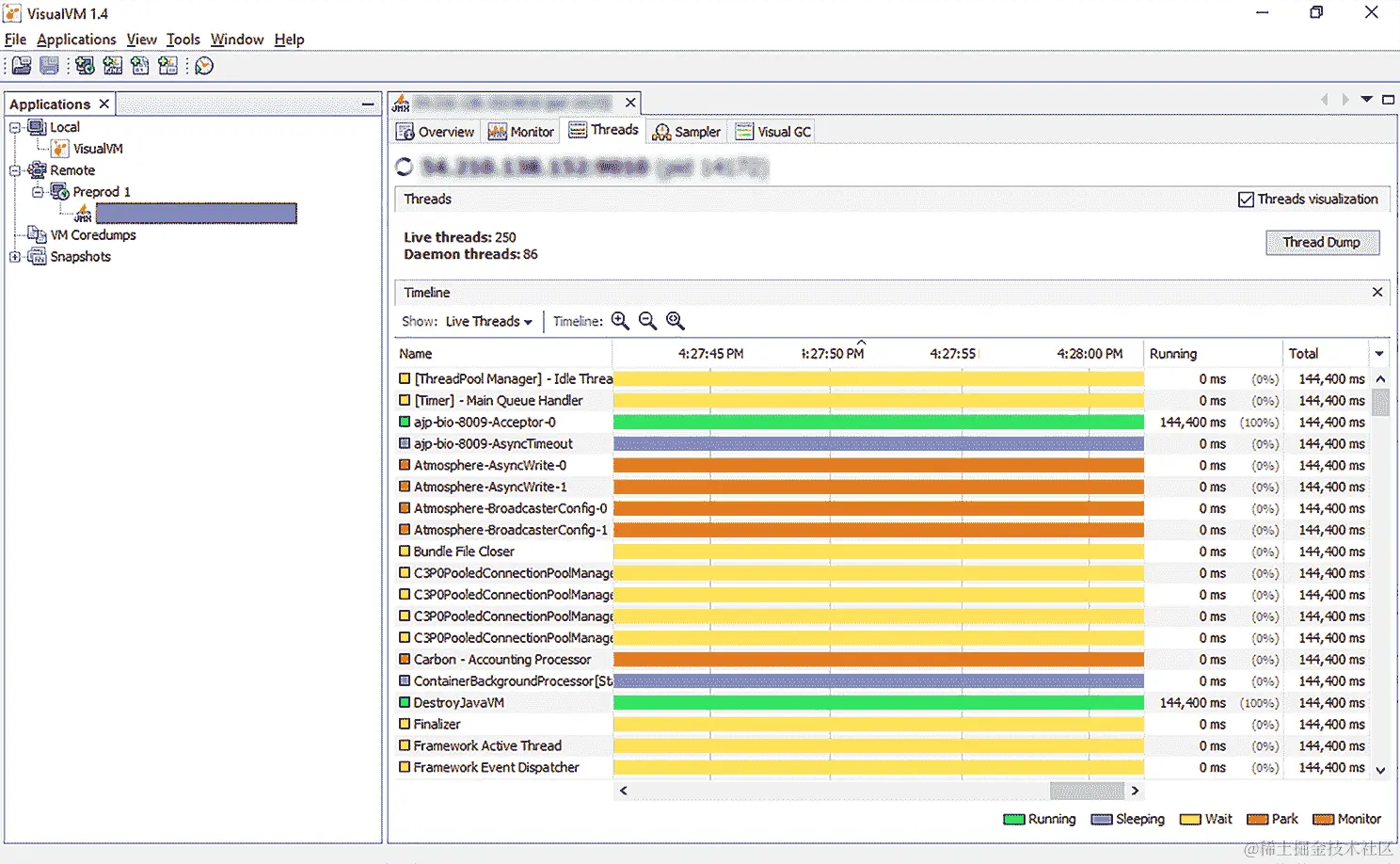Click the Add JMX Connection toolbar icon

click(113, 66)
